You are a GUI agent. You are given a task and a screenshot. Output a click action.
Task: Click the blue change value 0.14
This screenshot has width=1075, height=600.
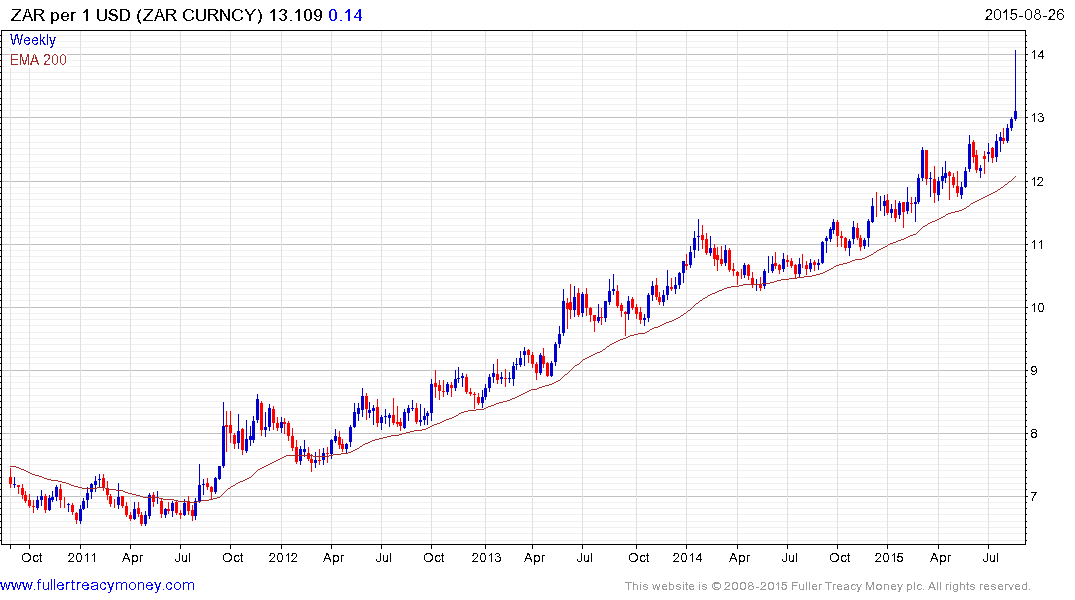coord(346,15)
